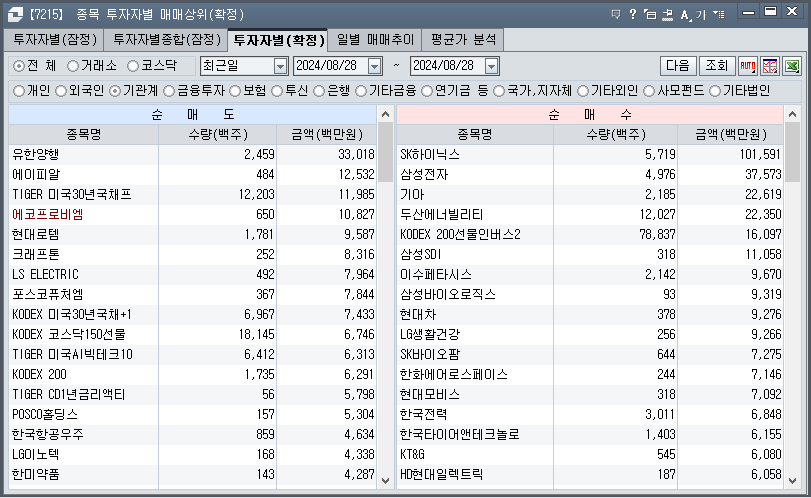
Task: Click the 조회 search button
Action: (x=717, y=66)
